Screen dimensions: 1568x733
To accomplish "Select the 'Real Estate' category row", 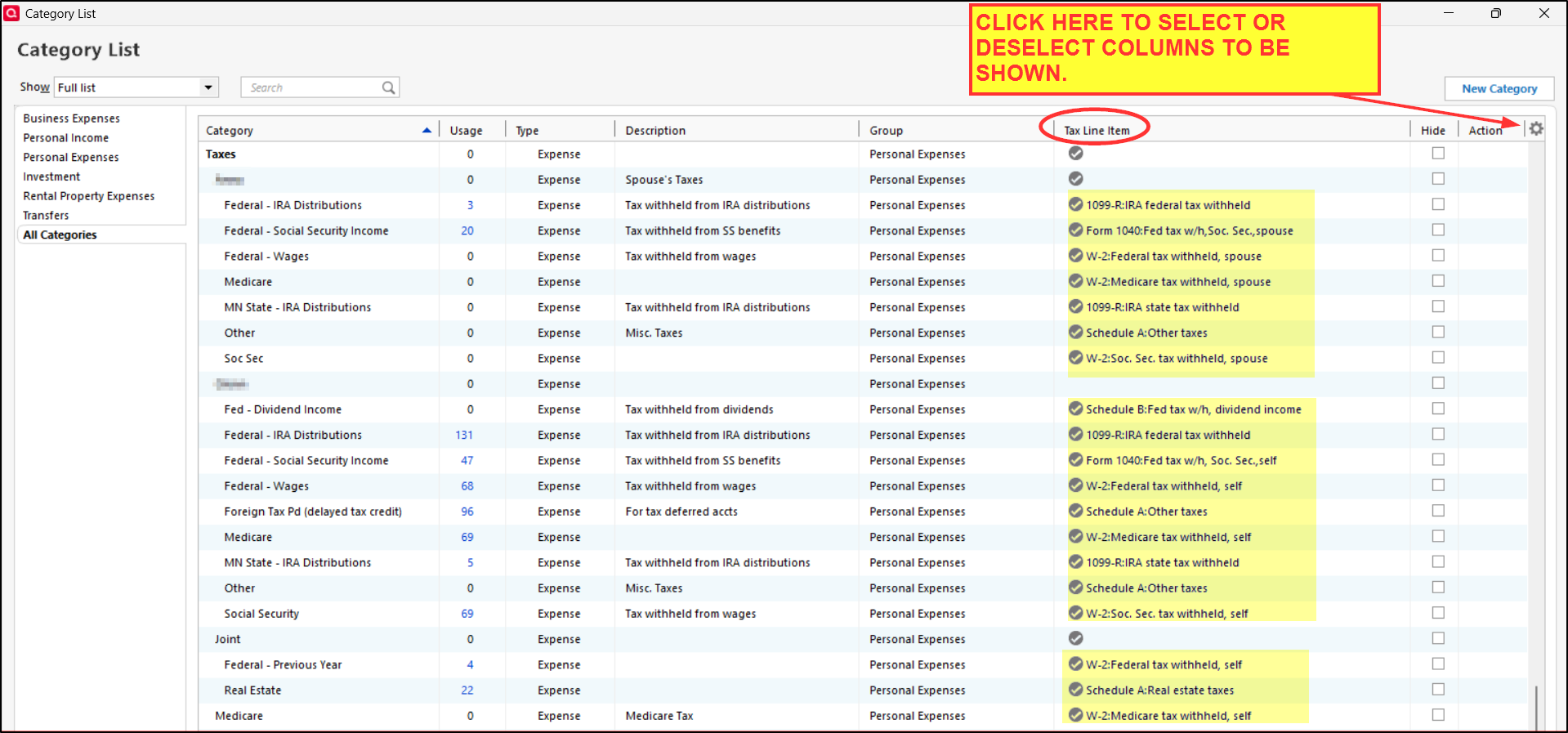I will (252, 691).
